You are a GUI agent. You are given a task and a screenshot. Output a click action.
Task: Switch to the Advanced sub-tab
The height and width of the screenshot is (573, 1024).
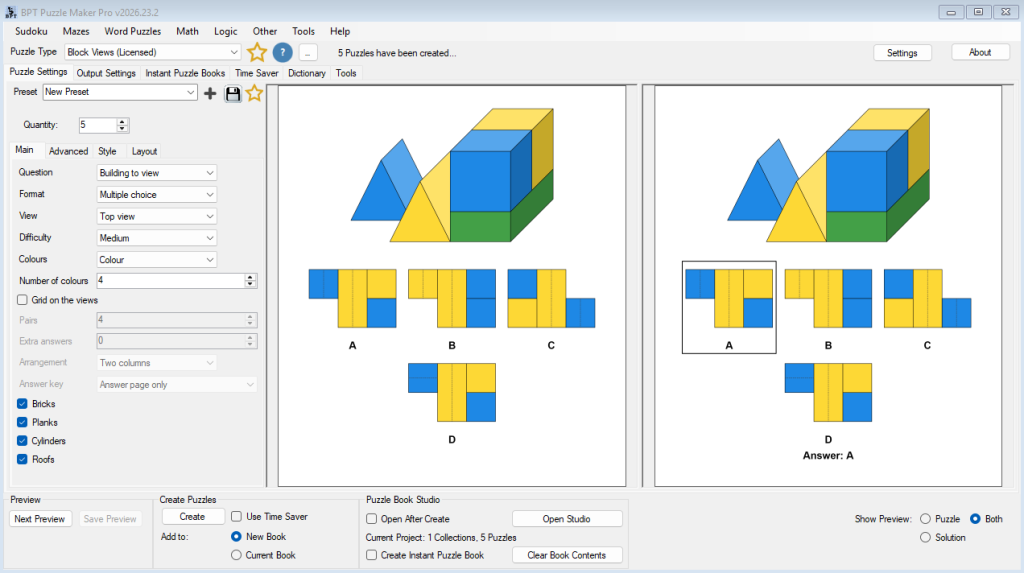click(x=69, y=151)
